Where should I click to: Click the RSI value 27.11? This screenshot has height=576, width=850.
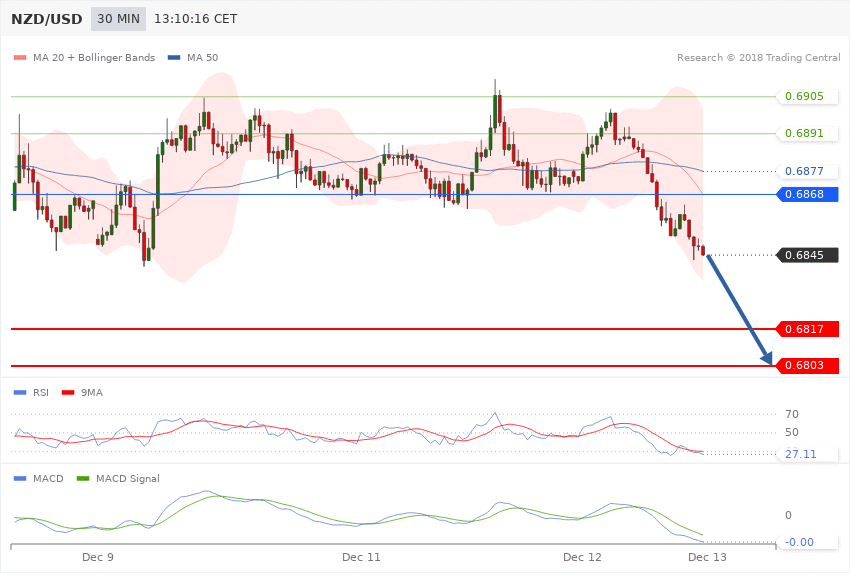coord(801,454)
